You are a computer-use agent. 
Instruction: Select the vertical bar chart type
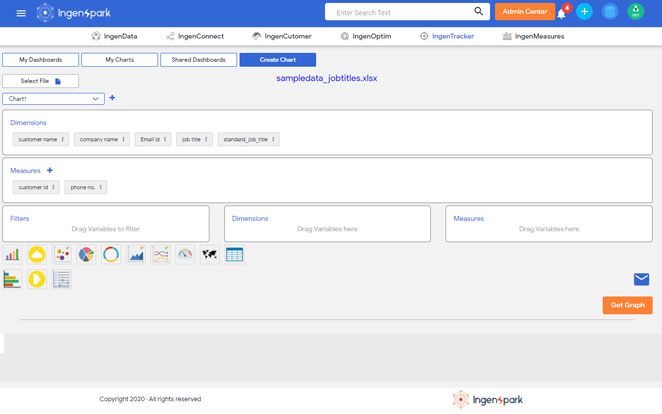tap(12, 254)
